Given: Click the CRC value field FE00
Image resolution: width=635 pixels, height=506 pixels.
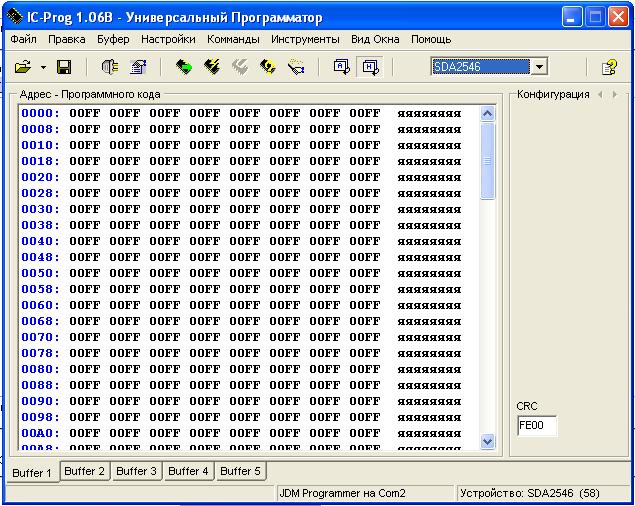Looking at the screenshot, I should point(537,425).
